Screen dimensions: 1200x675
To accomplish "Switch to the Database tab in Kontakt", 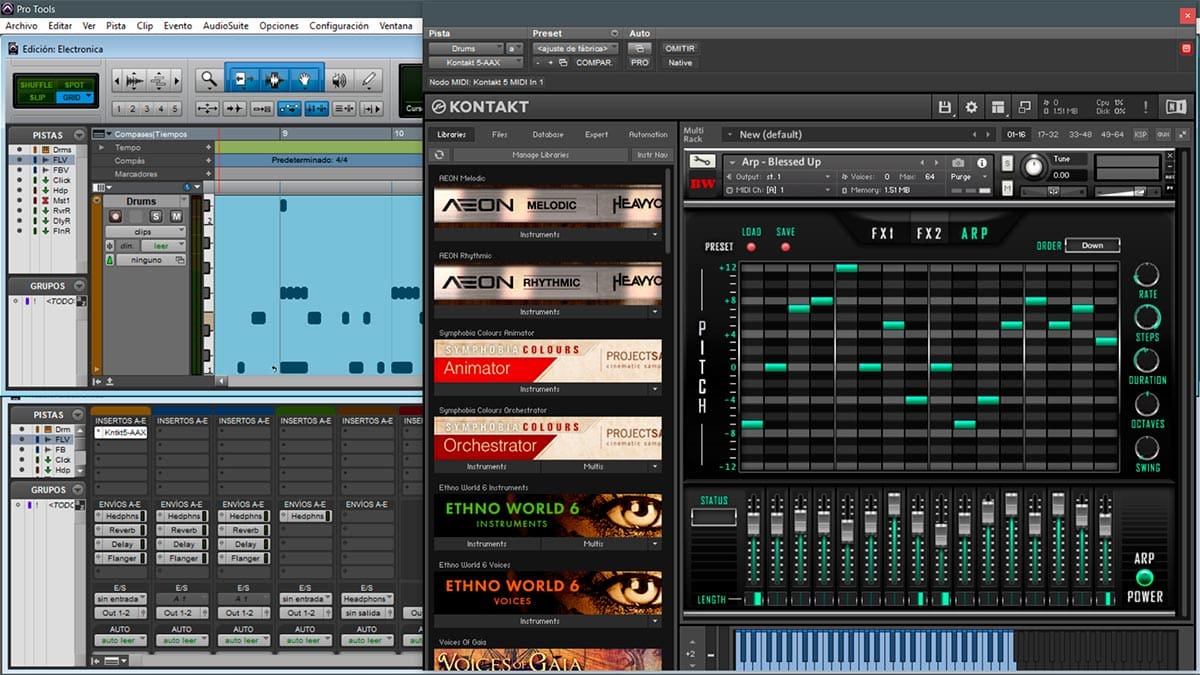I will coord(548,134).
